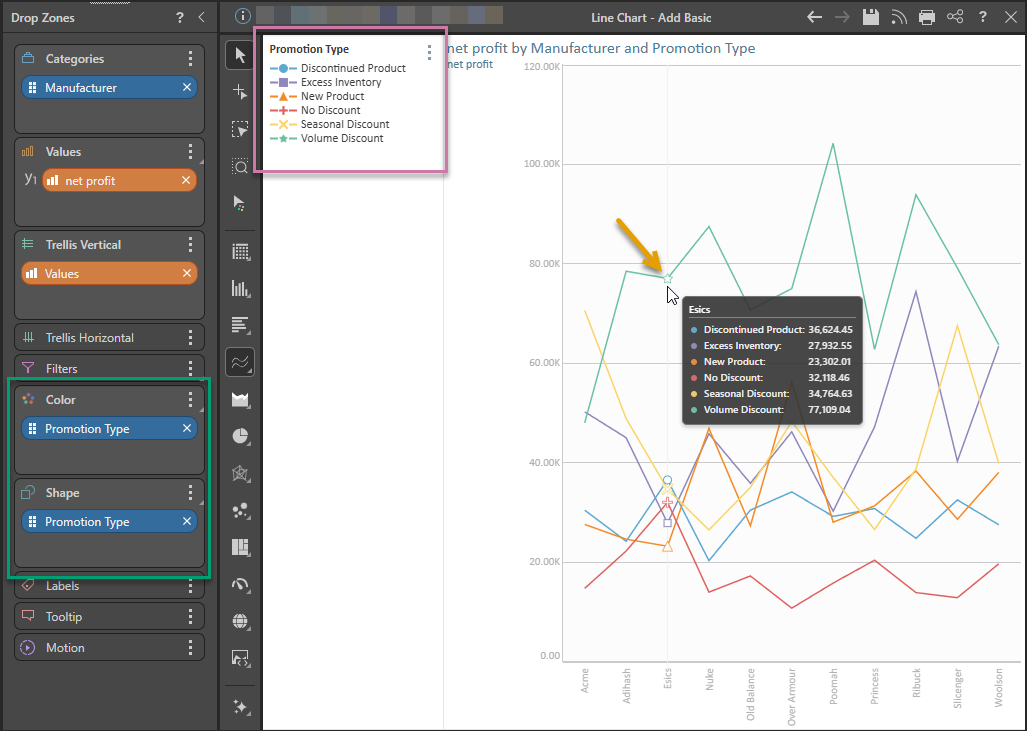
Task: Select the area chart icon
Action: tap(240, 399)
